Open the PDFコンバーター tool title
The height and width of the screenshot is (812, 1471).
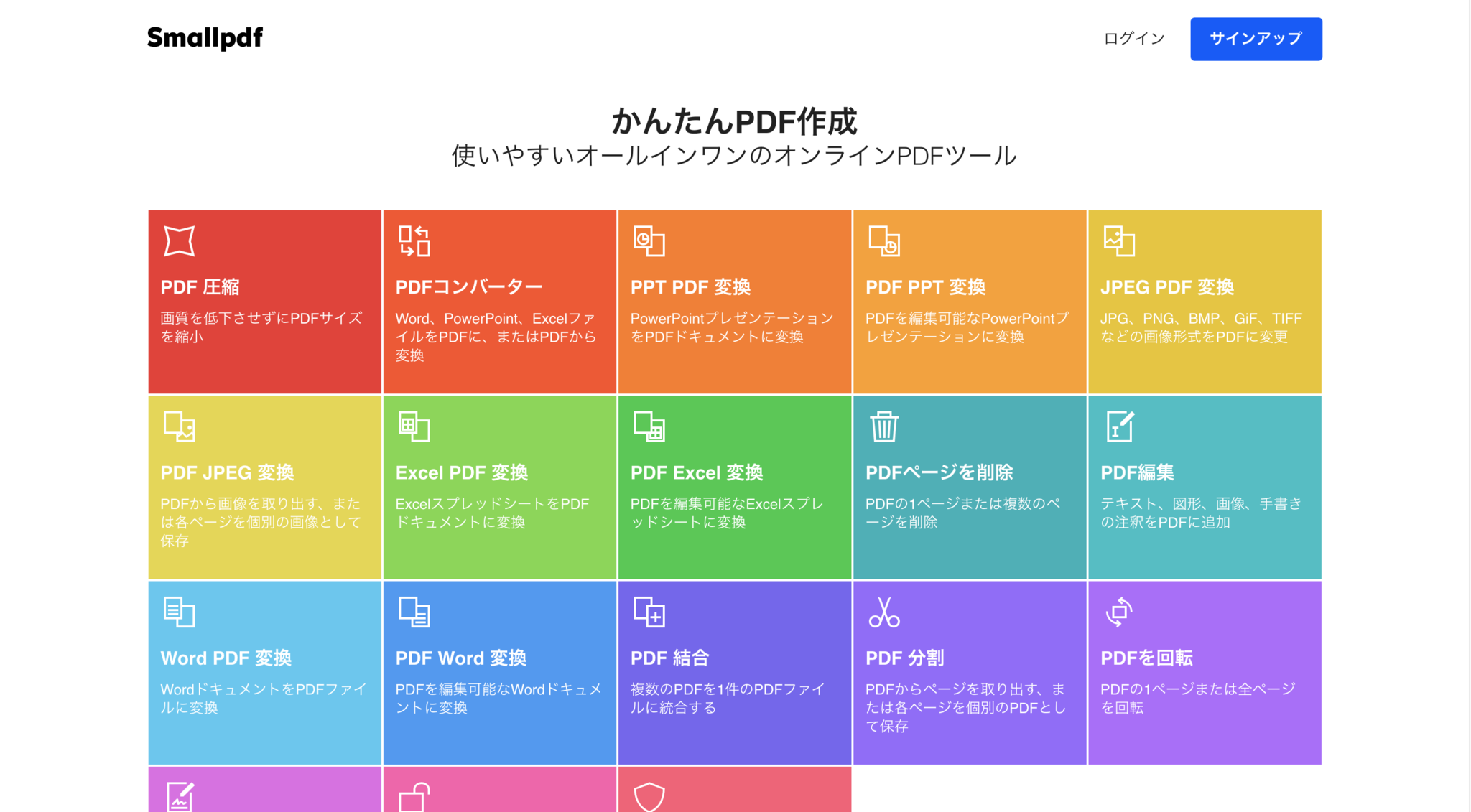468,287
